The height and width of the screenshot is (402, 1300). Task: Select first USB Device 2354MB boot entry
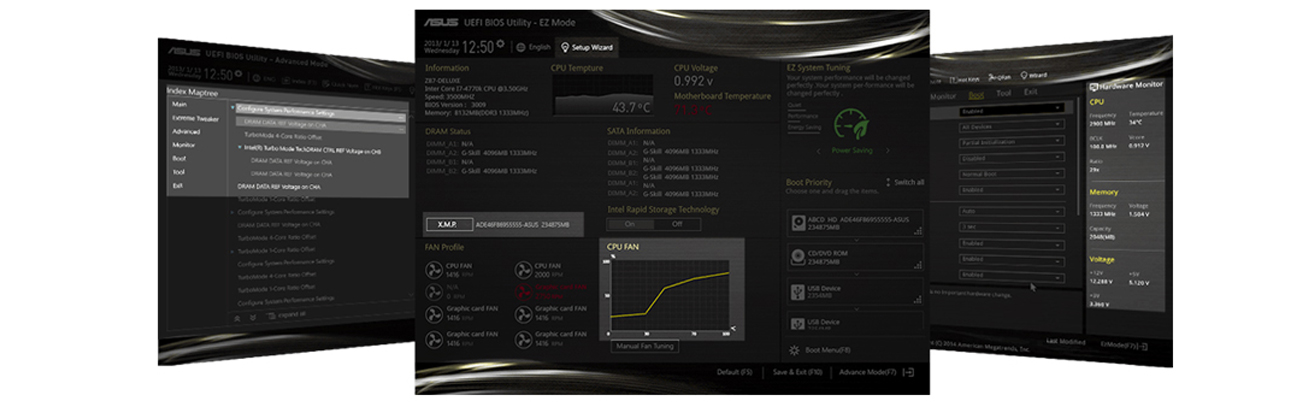[855, 291]
